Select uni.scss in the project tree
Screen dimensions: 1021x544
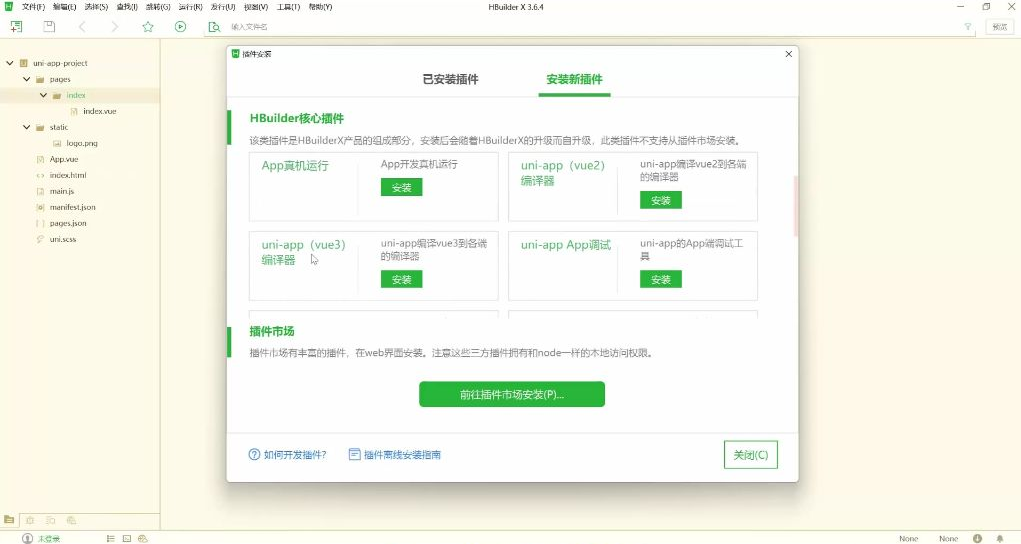tap(63, 239)
